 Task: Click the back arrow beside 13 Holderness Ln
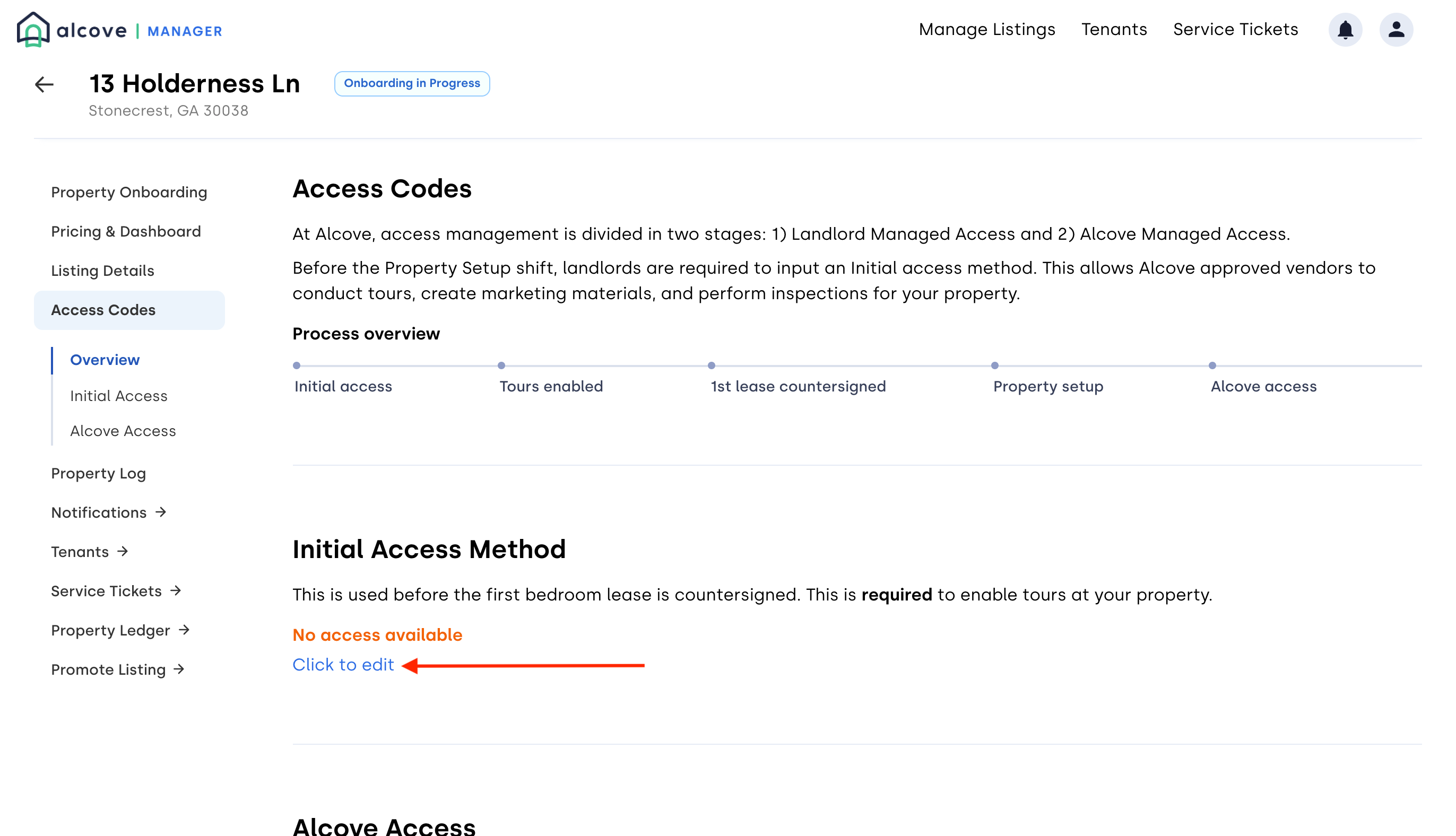pos(44,85)
